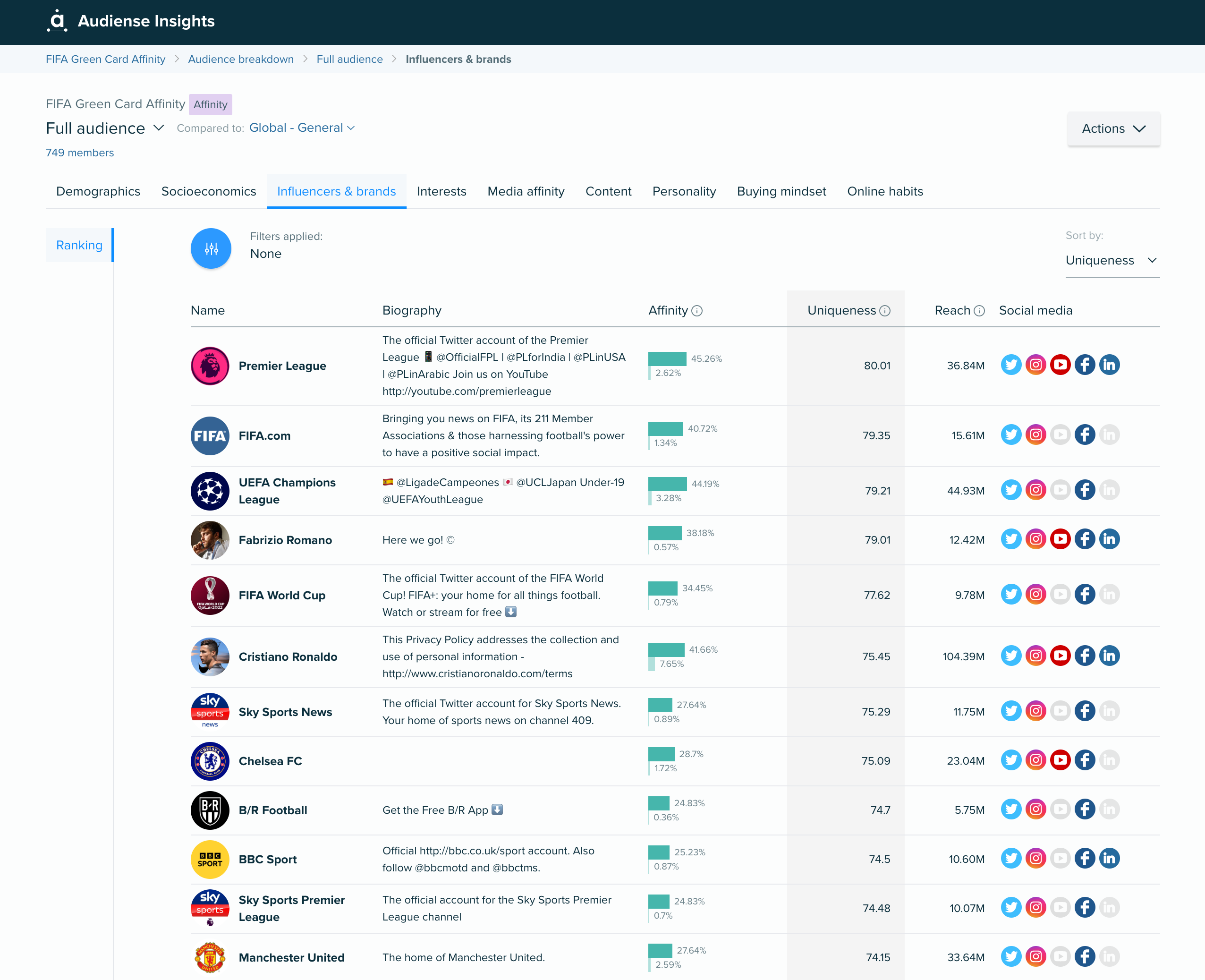Open LinkedIn icon for BBC Sport

coord(1110,858)
